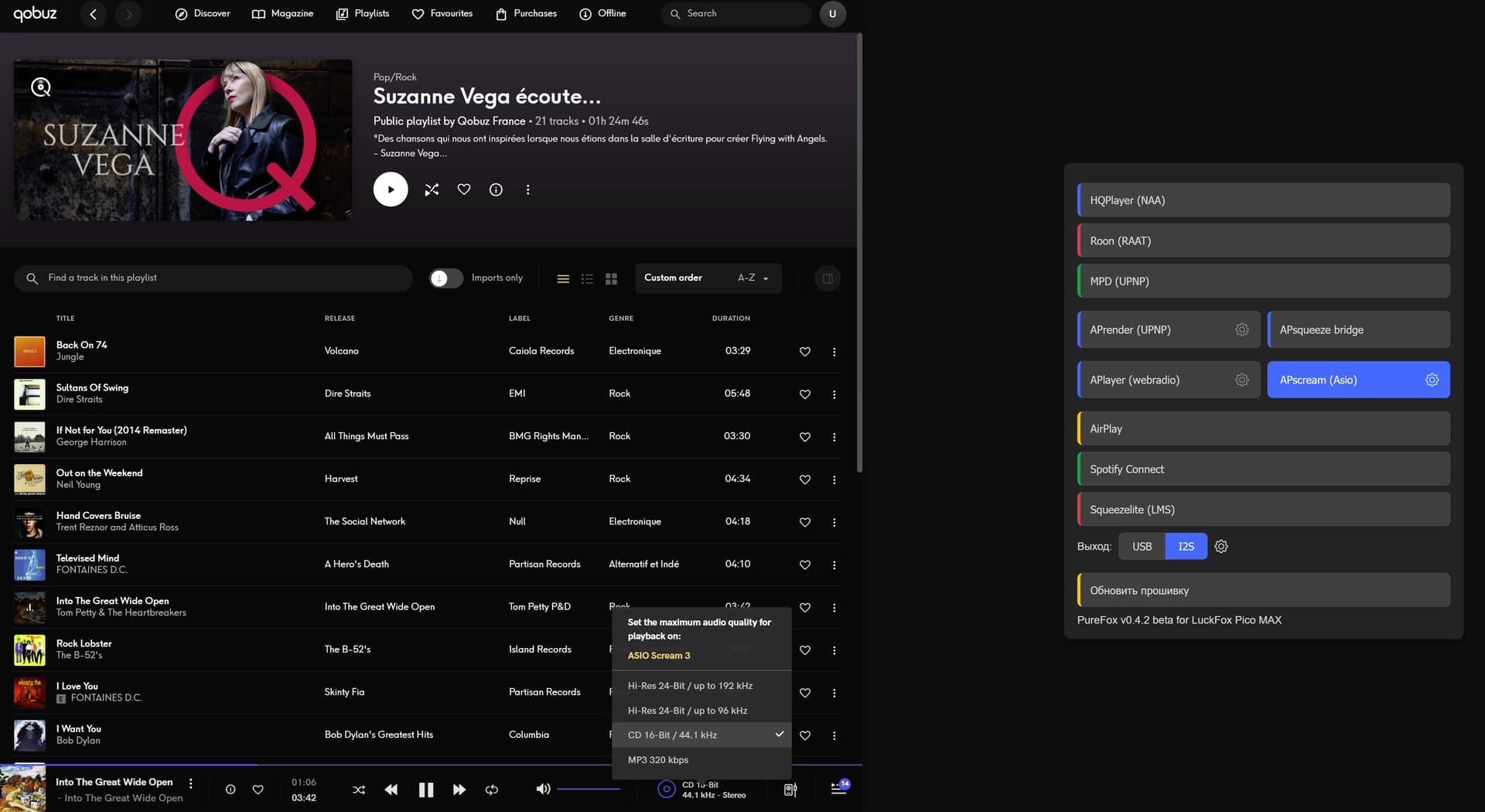This screenshot has height=812, width=1485.
Task: Open playlist info icon
Action: click(496, 189)
